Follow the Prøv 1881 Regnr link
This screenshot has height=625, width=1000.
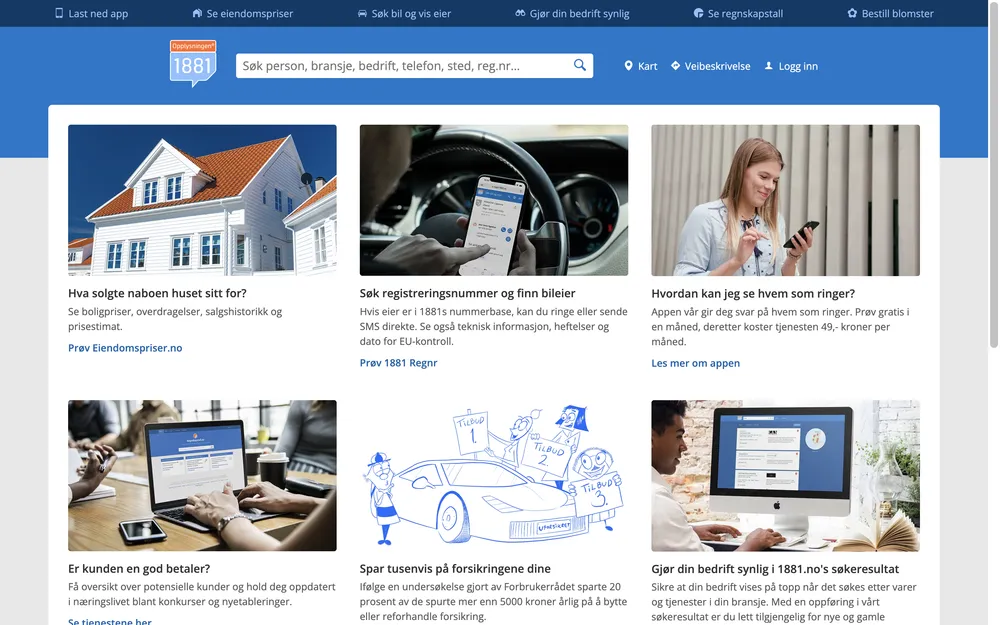(x=398, y=363)
